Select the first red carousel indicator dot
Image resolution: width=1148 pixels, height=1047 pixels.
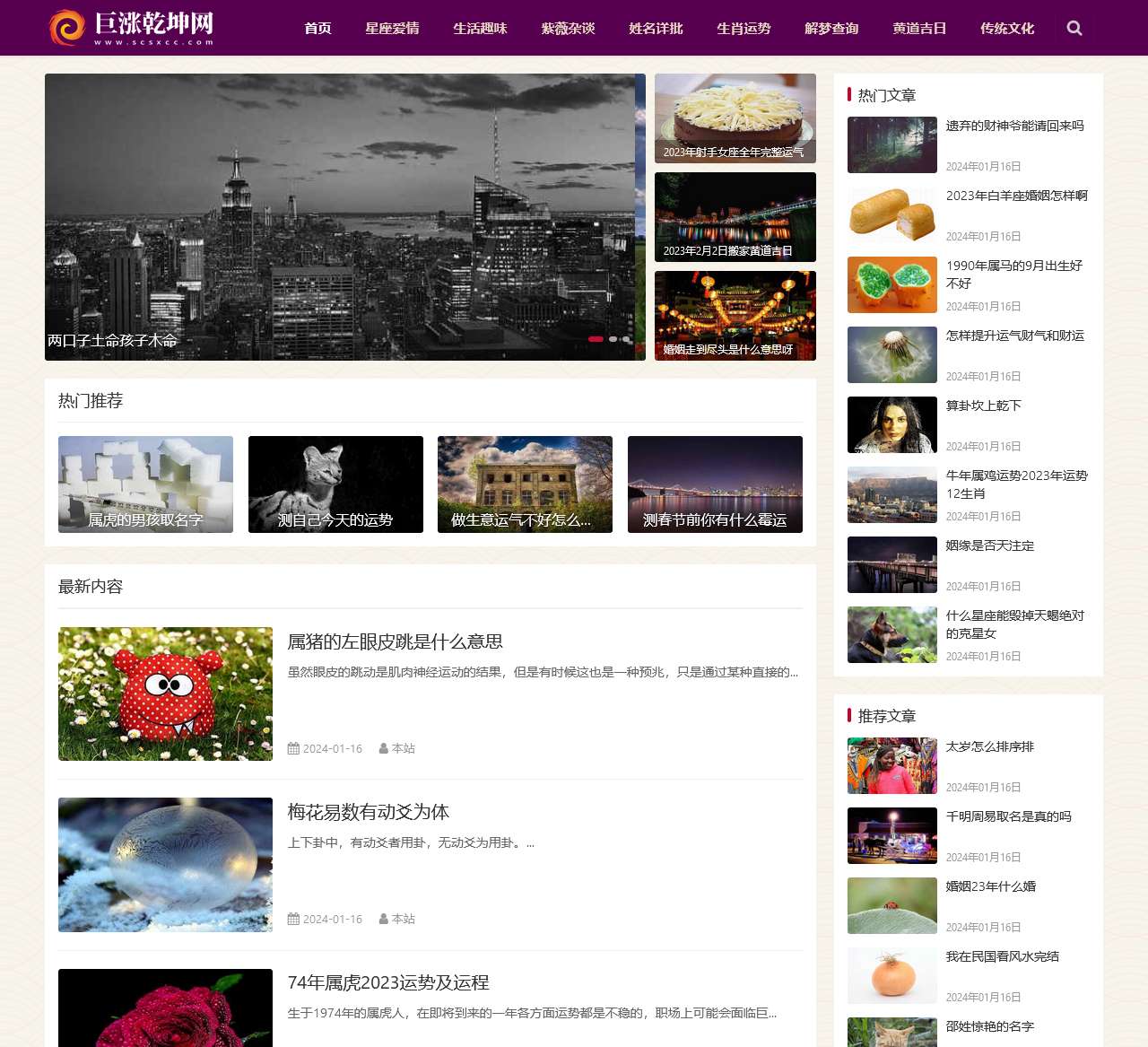(596, 339)
